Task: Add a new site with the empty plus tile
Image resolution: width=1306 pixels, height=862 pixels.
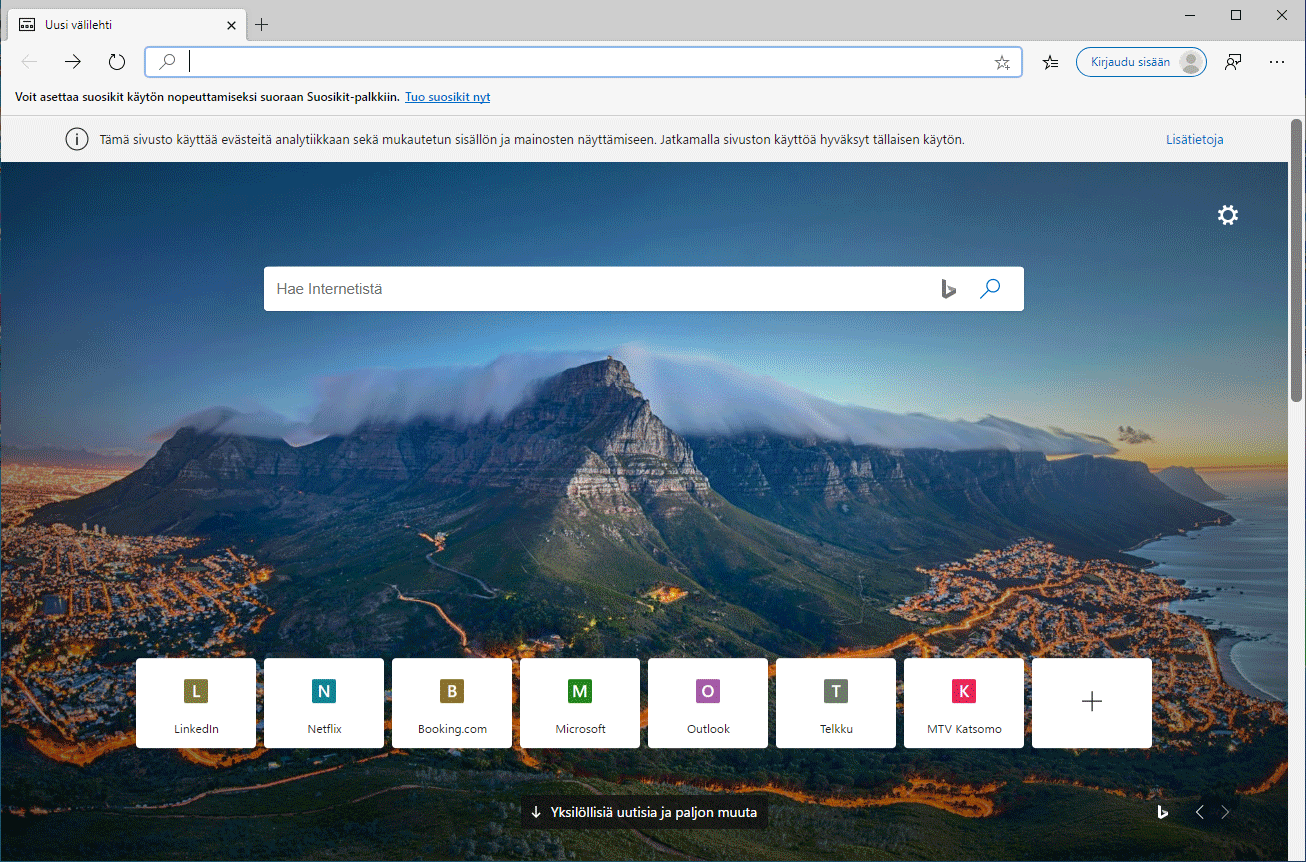Action: [1091, 702]
